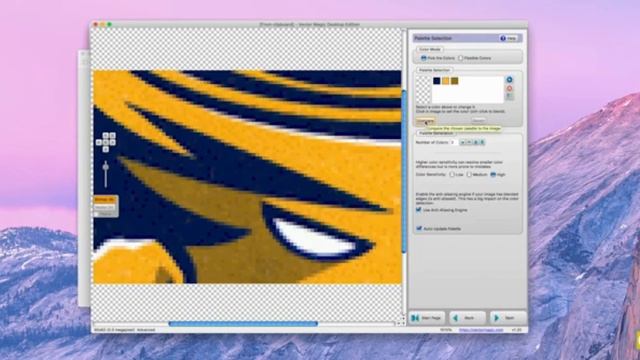Click the horizontal scrollbar under the canvas
This screenshot has width=640, height=360.
(243, 324)
